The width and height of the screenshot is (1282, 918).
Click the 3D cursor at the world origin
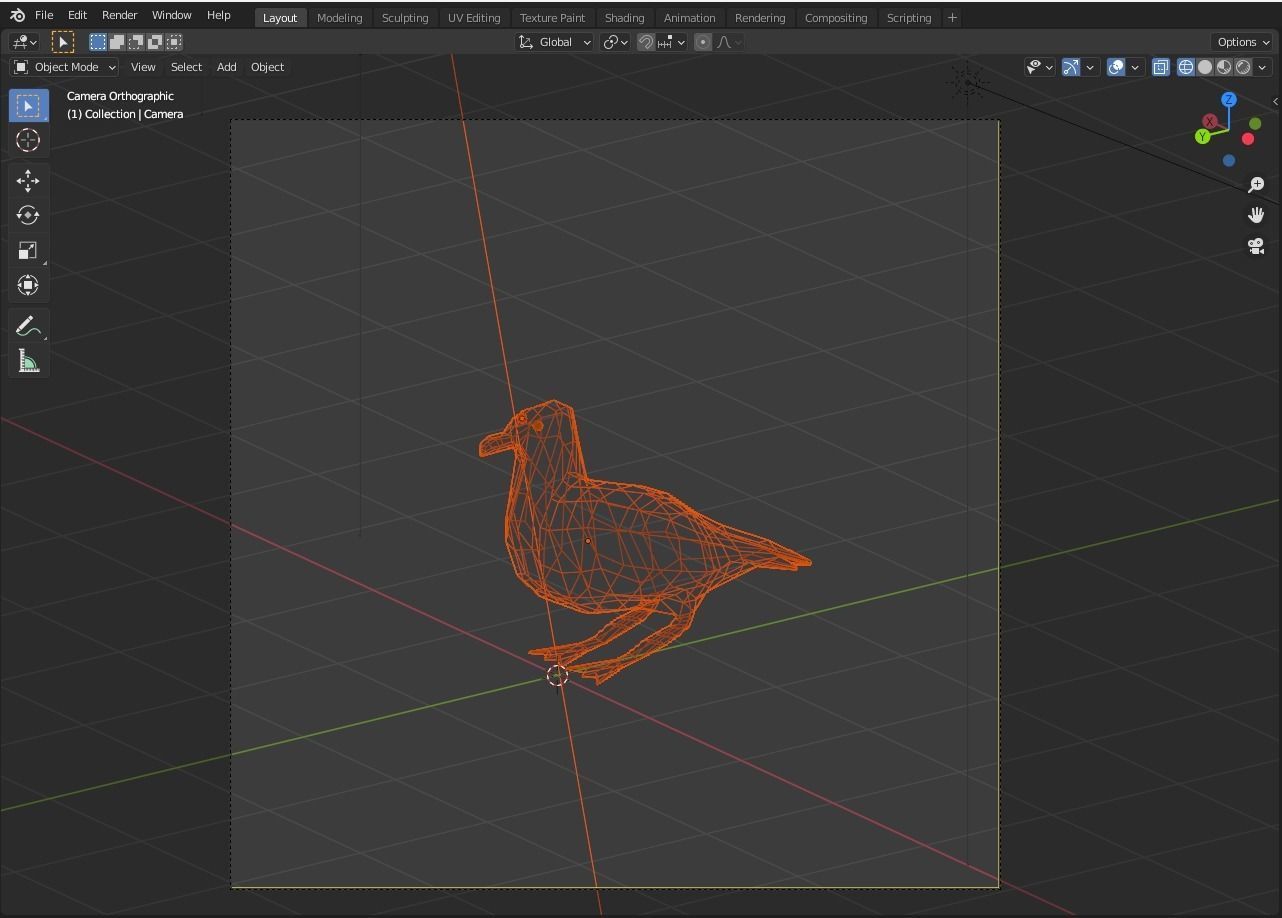(x=557, y=676)
